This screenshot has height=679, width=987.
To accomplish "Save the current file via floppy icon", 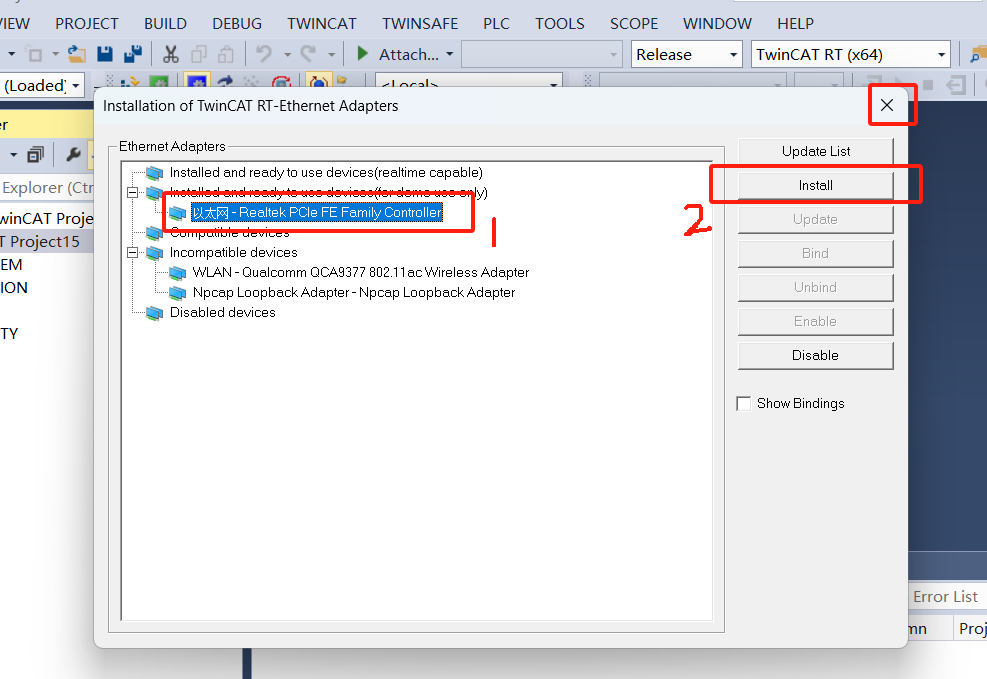I will click(x=105, y=55).
